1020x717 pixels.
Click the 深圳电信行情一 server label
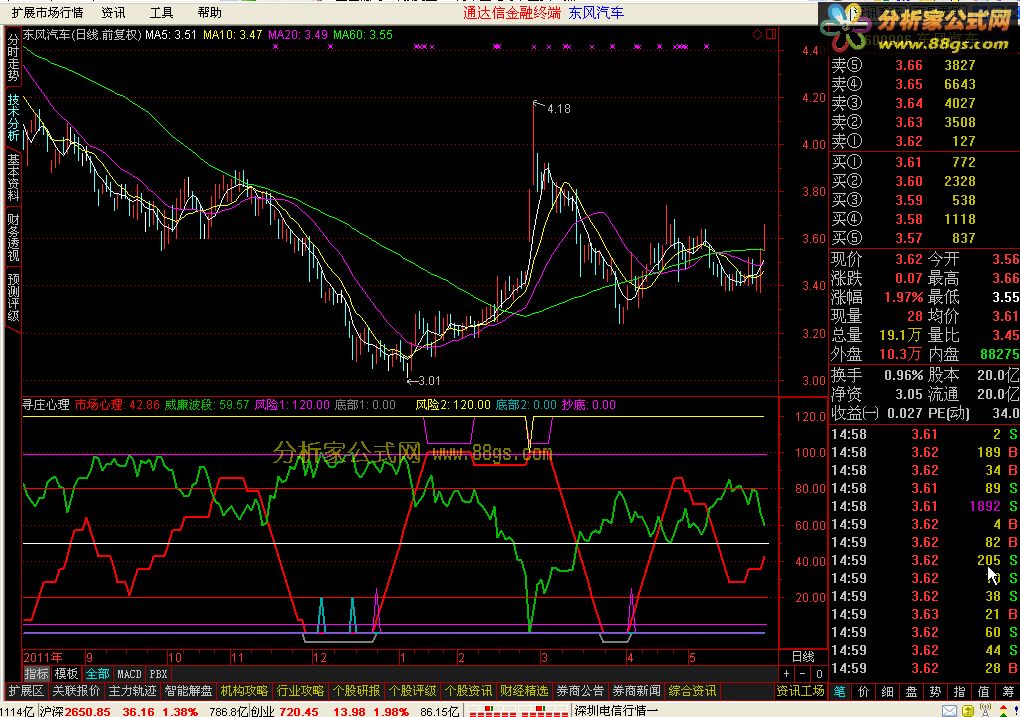point(615,711)
